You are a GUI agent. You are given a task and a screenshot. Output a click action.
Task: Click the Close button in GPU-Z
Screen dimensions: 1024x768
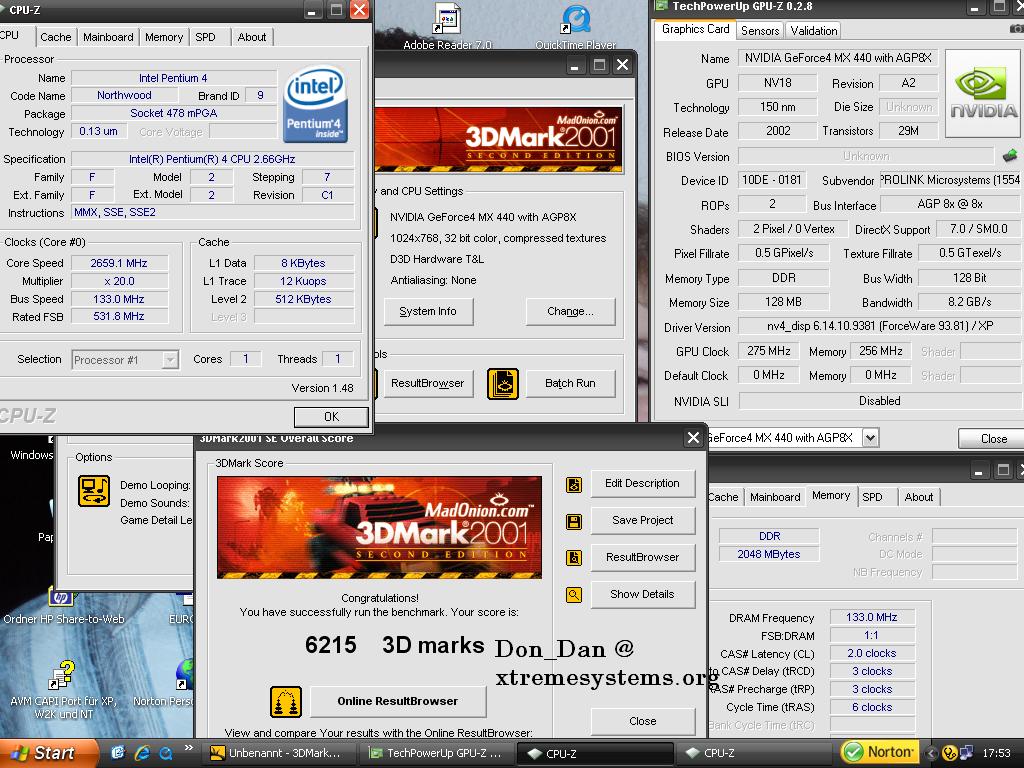pos(993,439)
